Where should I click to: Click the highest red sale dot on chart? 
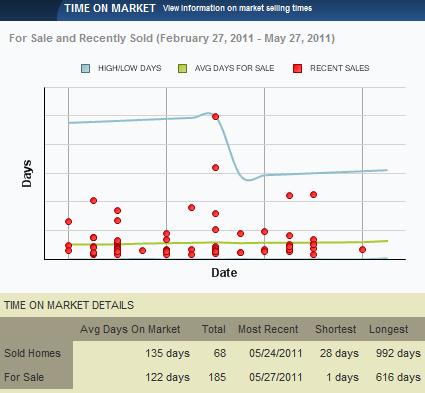click(x=215, y=117)
